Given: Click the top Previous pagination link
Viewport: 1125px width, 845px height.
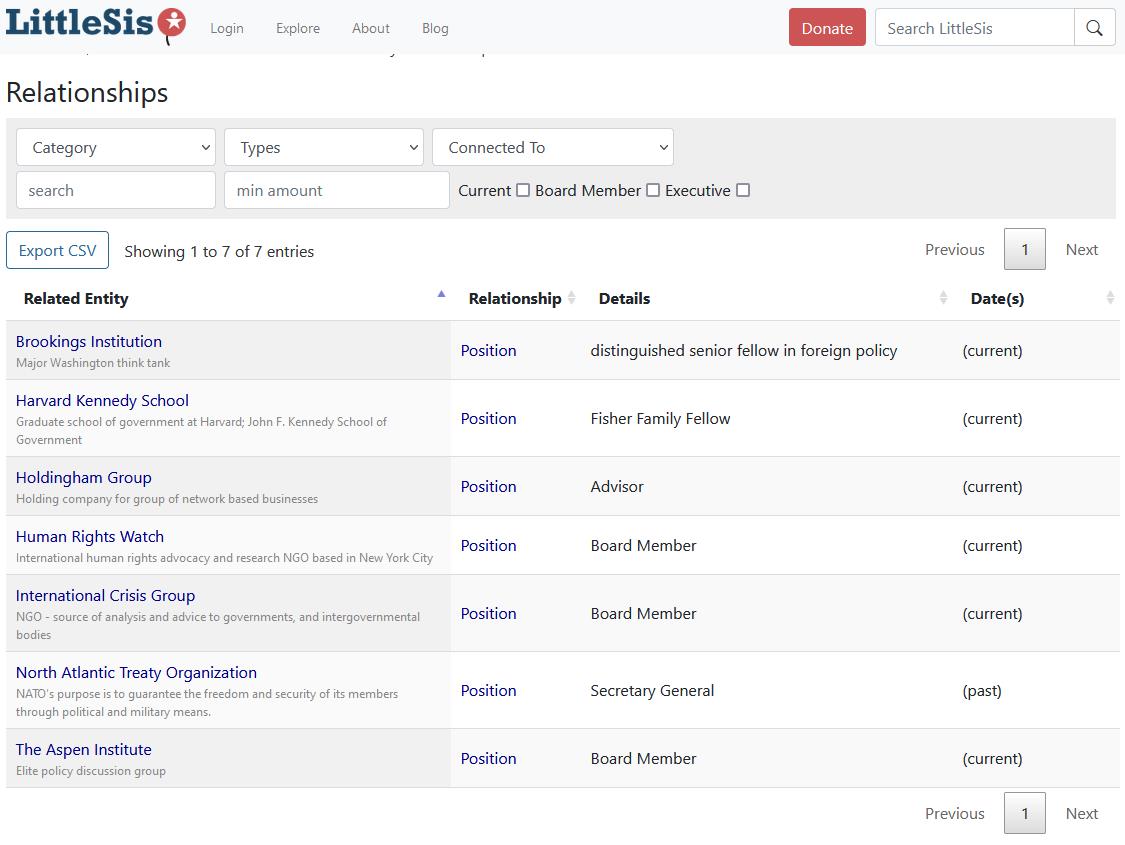Looking at the screenshot, I should pyautogui.click(x=954, y=249).
